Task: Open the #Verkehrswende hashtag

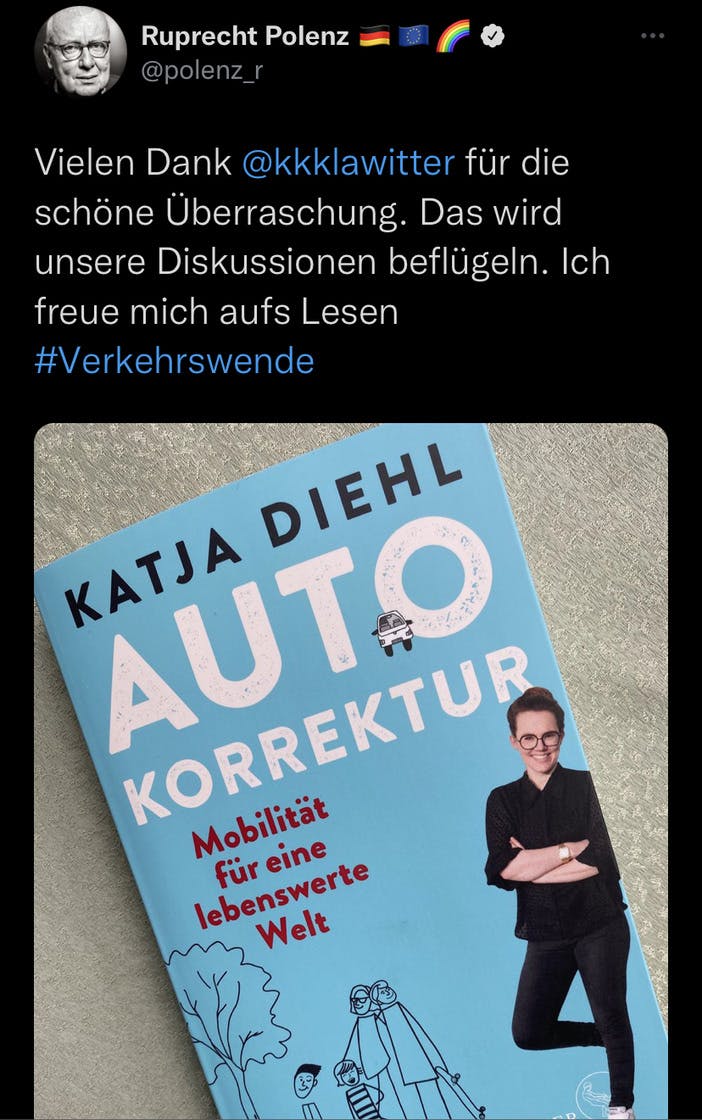Action: point(174,361)
